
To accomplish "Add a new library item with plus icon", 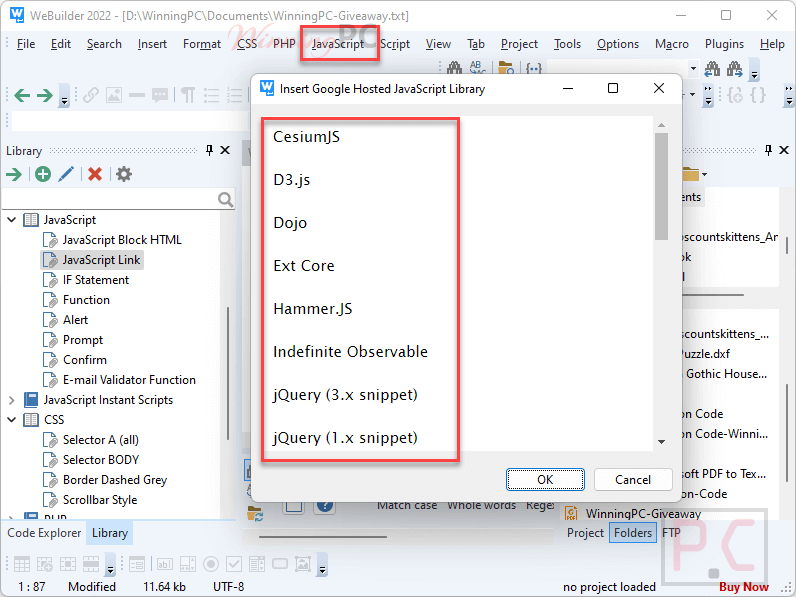I will click(x=43, y=174).
